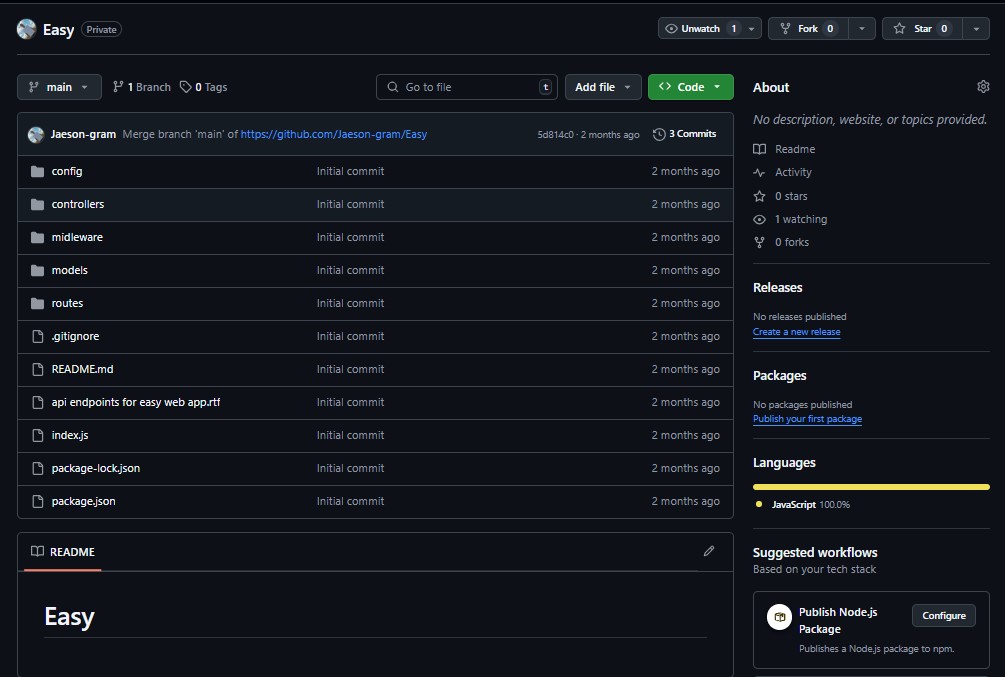The width and height of the screenshot is (1005, 677).
Task: Open the Initial commit message for config
Action: (x=350, y=171)
